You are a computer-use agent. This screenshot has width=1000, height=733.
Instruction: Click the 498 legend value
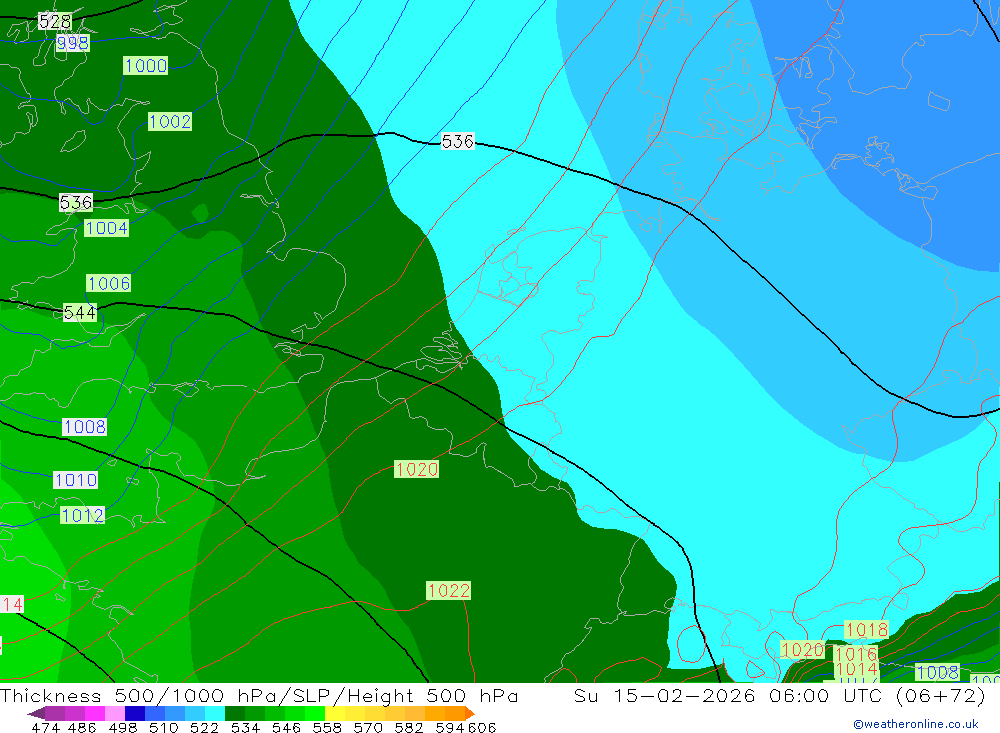(122, 727)
